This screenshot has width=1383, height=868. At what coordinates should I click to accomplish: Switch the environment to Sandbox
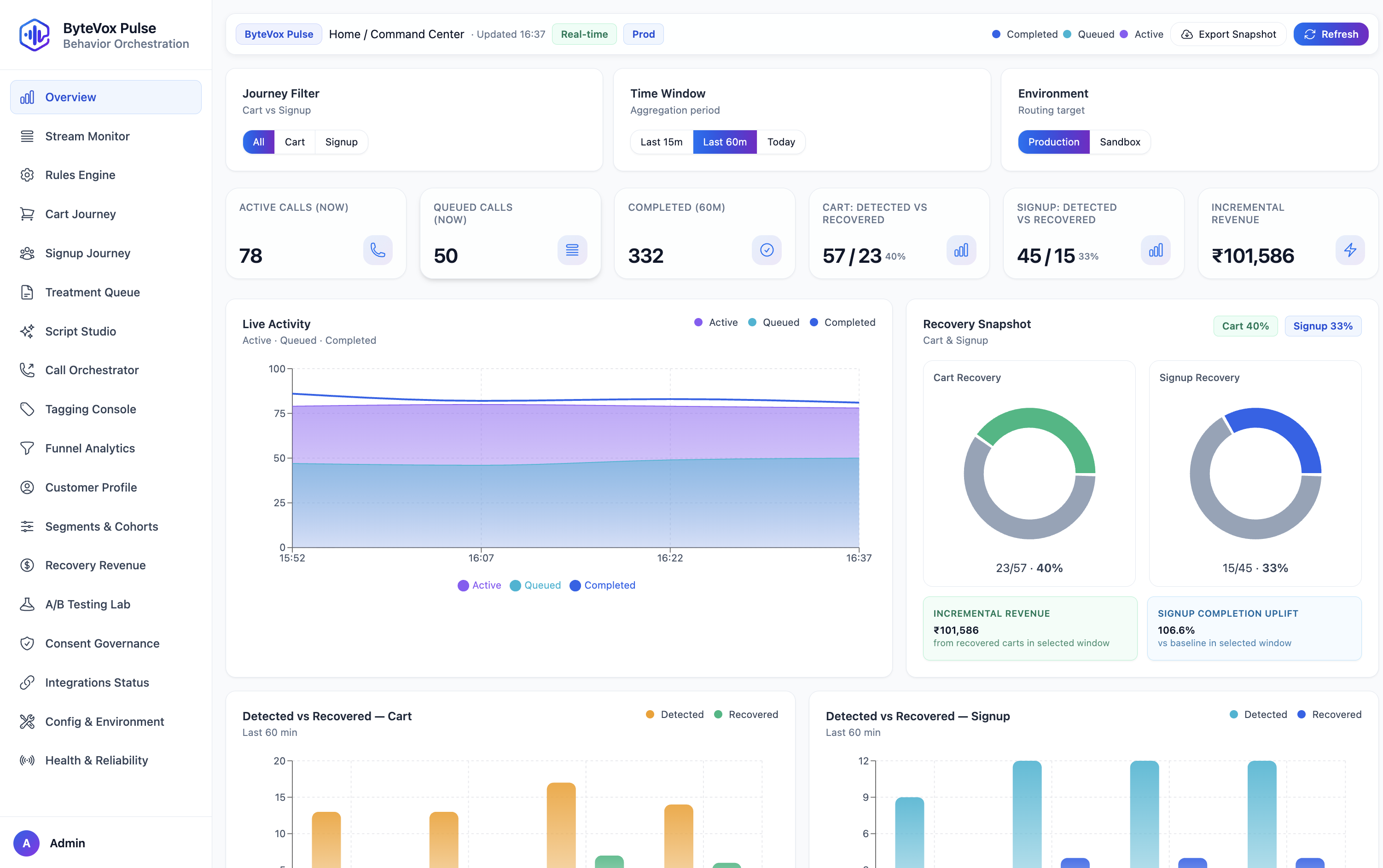[1119, 142]
